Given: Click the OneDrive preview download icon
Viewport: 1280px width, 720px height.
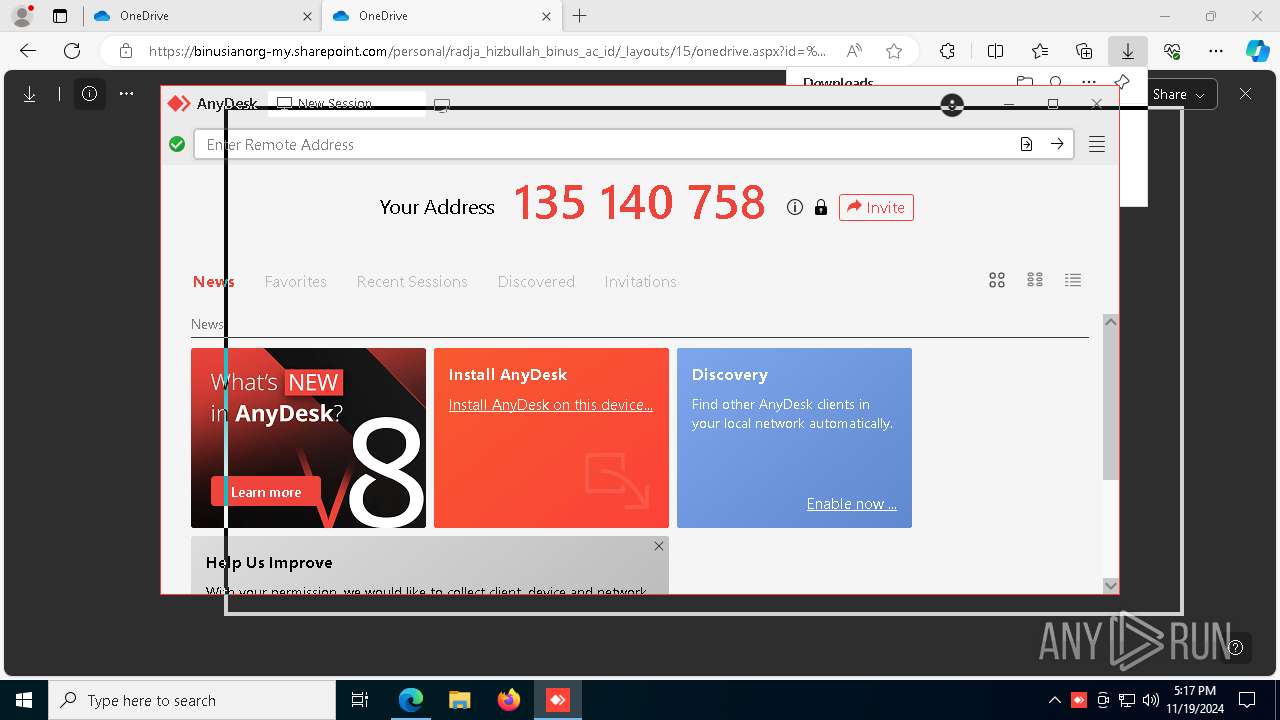Looking at the screenshot, I should (30, 94).
